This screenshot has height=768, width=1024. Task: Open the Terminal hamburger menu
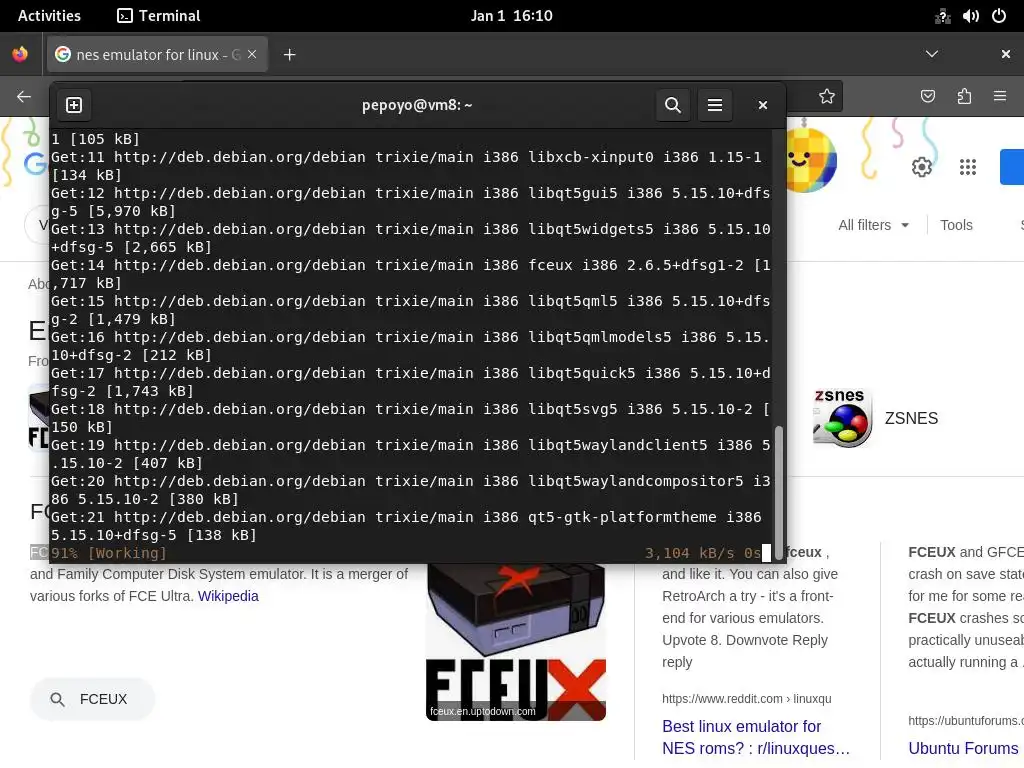click(x=715, y=105)
